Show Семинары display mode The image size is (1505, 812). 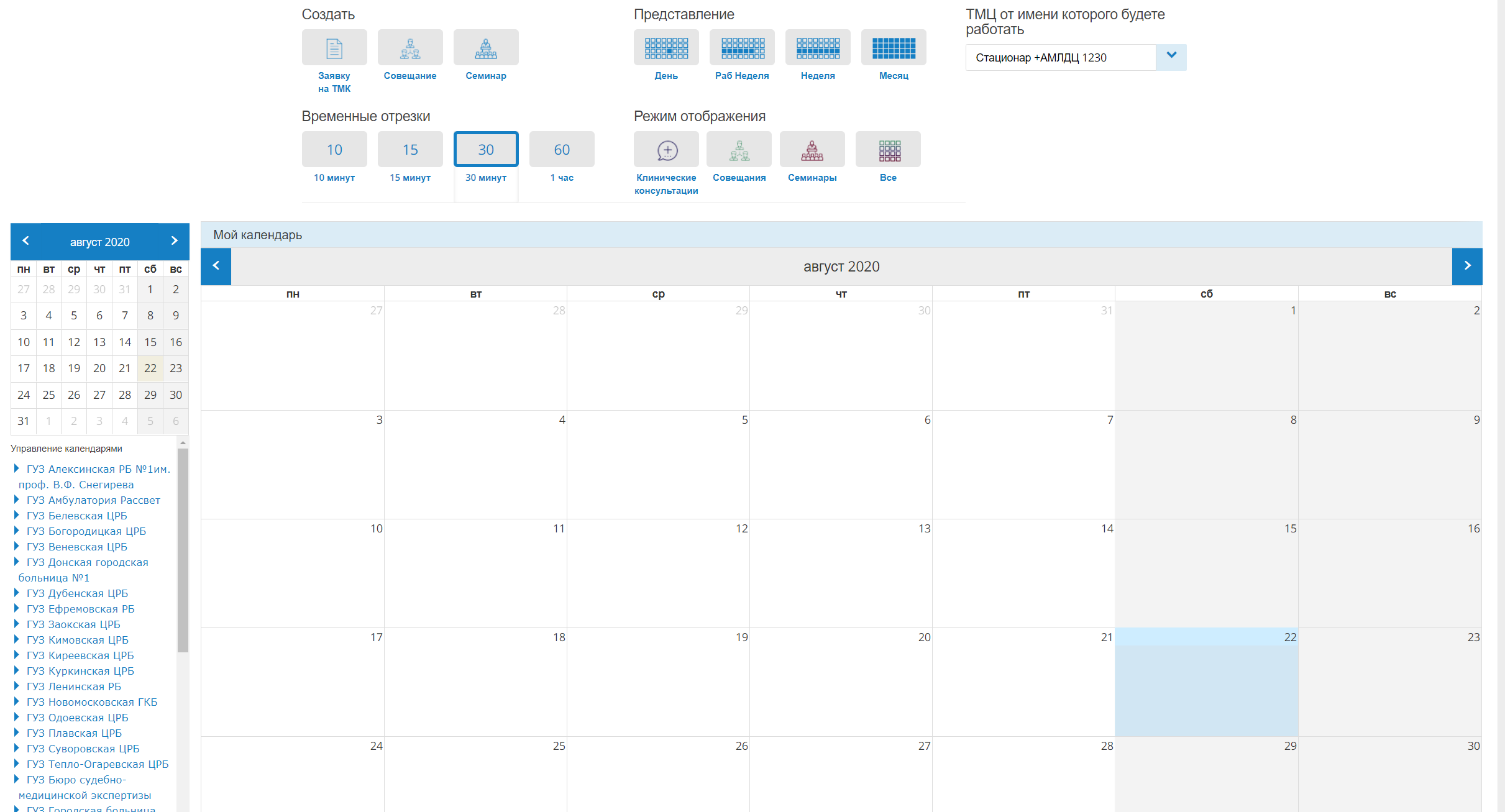[812, 150]
